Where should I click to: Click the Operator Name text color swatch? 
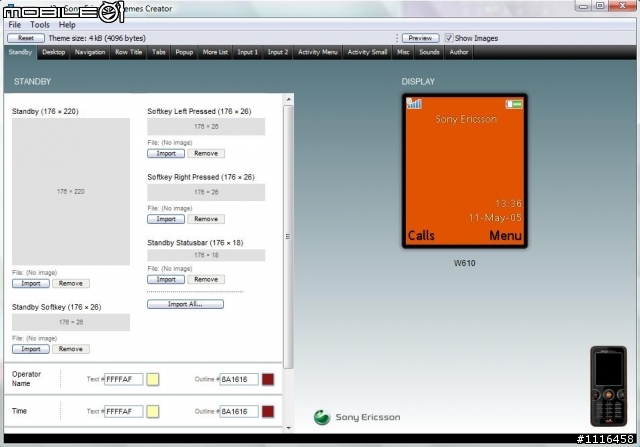[x=153, y=379]
